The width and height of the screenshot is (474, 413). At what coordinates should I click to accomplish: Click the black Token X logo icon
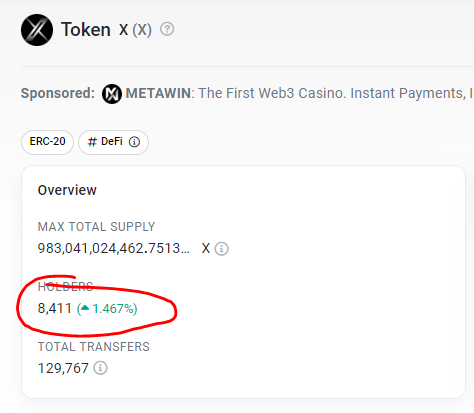(37, 30)
